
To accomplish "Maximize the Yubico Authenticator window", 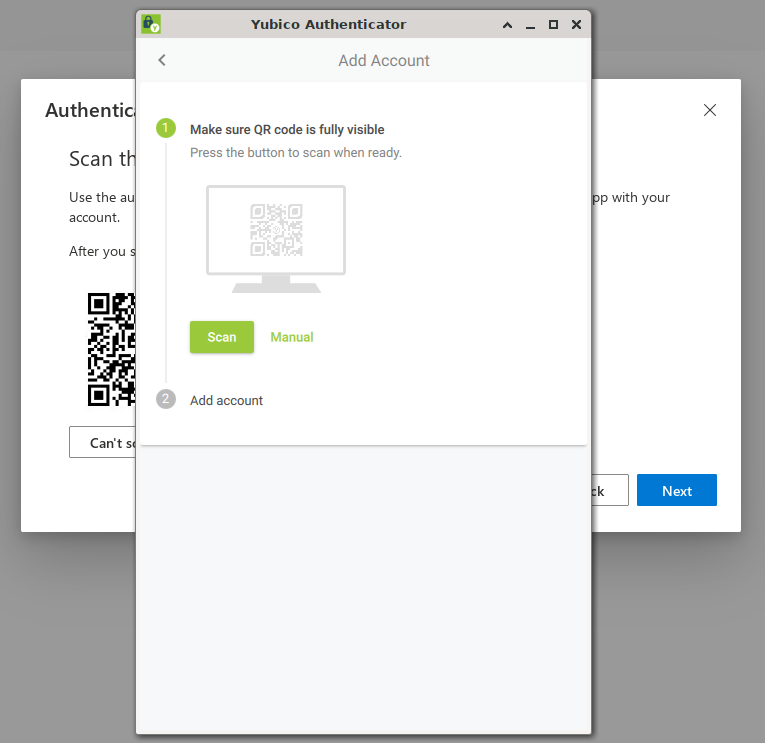I will 553,24.
